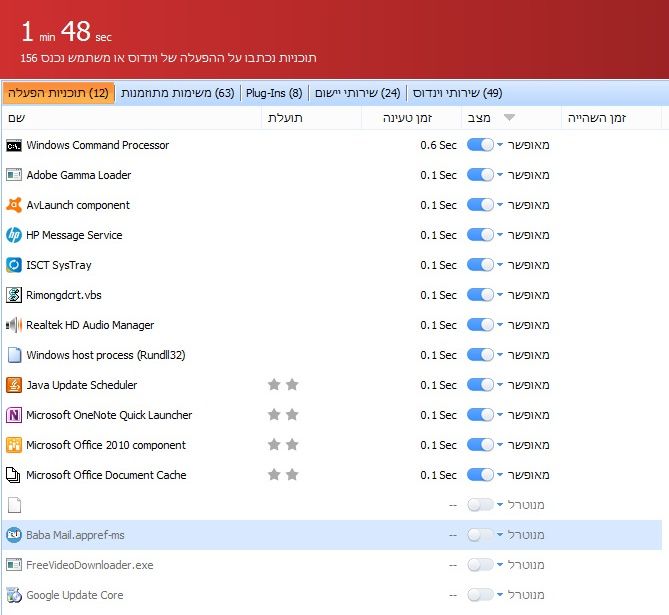Open status dropdown for Office Document Cache
Viewport: 669px width, 615px height.
coord(500,475)
